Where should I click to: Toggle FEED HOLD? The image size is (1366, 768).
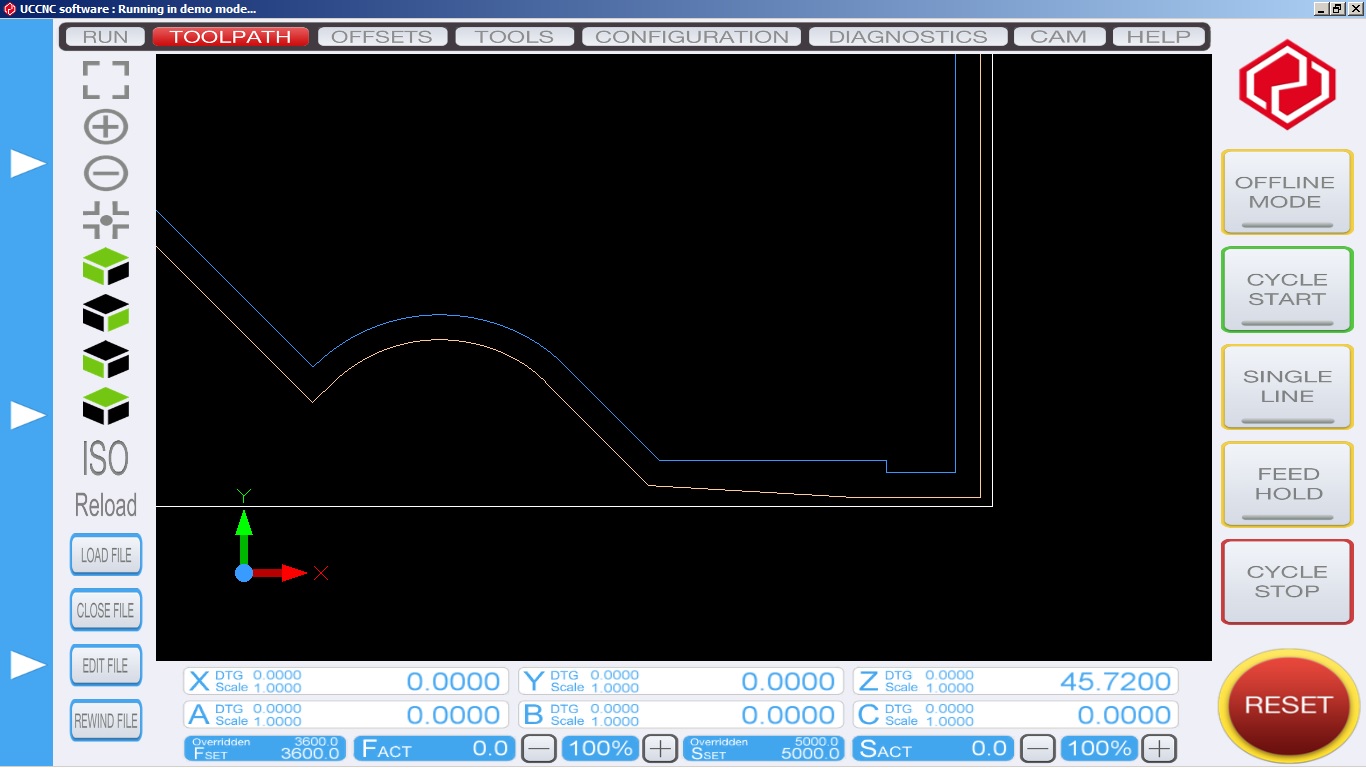(x=1287, y=484)
